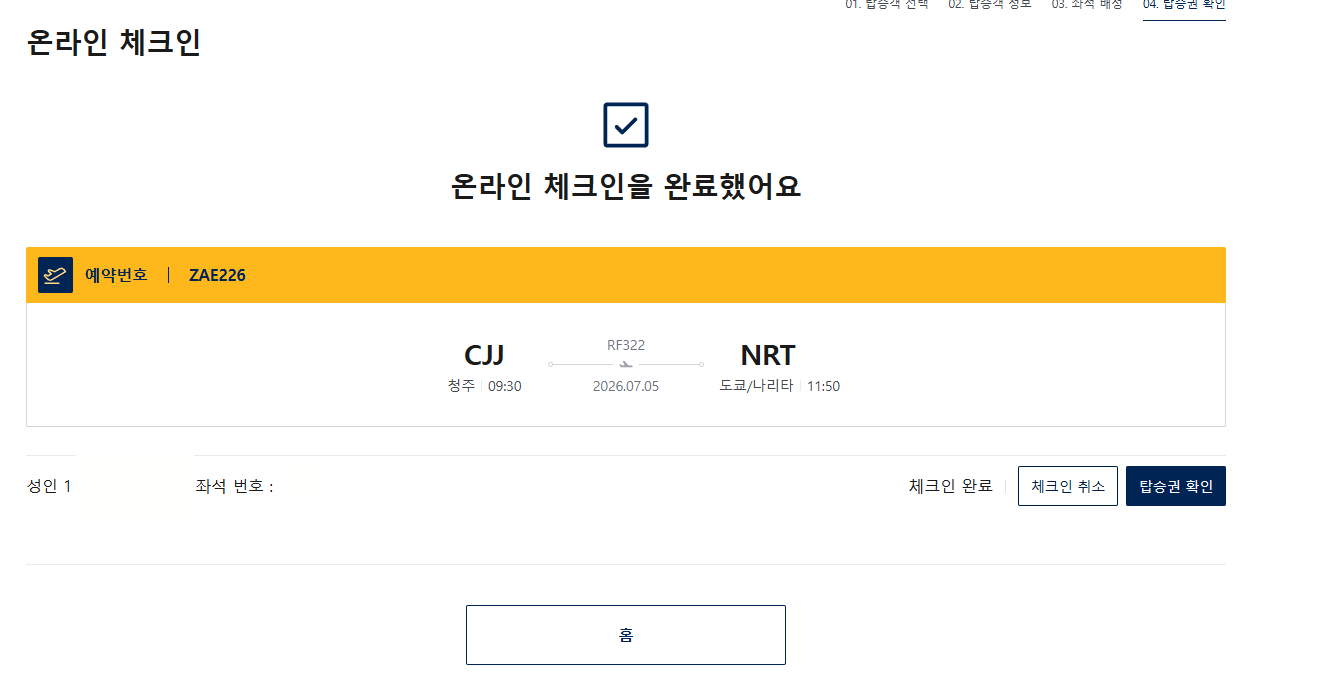The width and height of the screenshot is (1328, 688).
Task: Select the 04. 탑승권 확인 step
Action: (1184, 6)
